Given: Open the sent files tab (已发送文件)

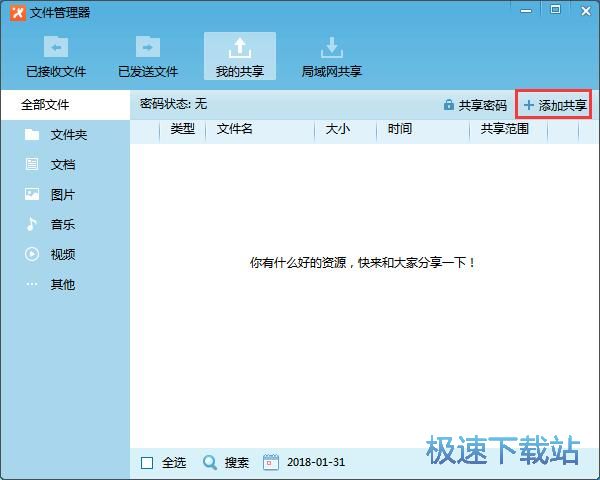Looking at the screenshot, I should [148, 56].
